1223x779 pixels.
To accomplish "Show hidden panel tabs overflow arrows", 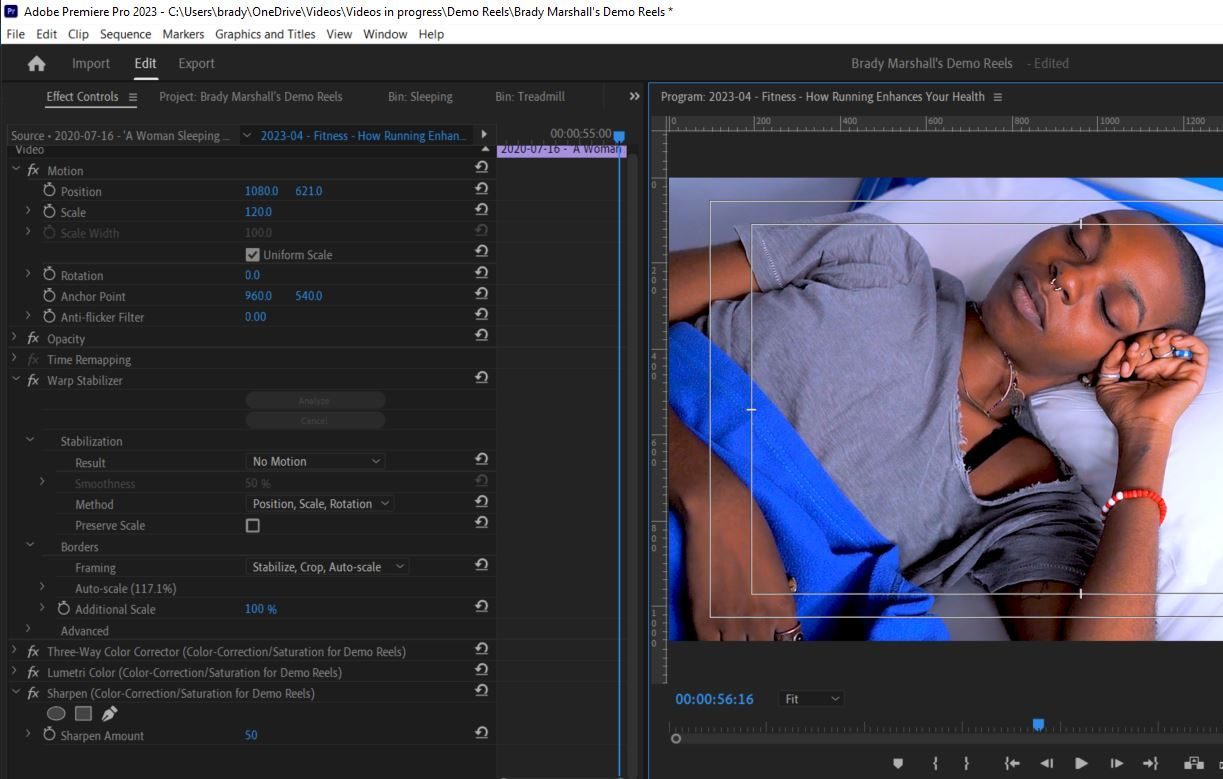I will tap(634, 97).
